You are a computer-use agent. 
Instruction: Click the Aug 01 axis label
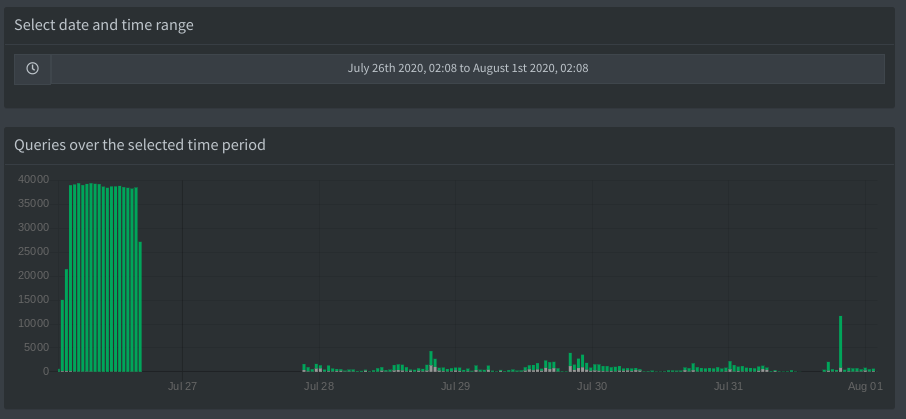pyautogui.click(x=866, y=387)
